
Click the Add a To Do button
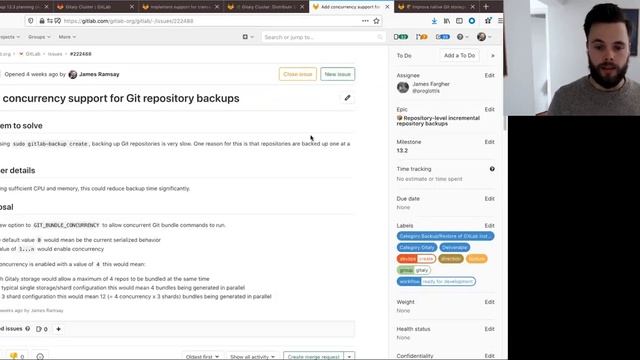tap(459, 56)
